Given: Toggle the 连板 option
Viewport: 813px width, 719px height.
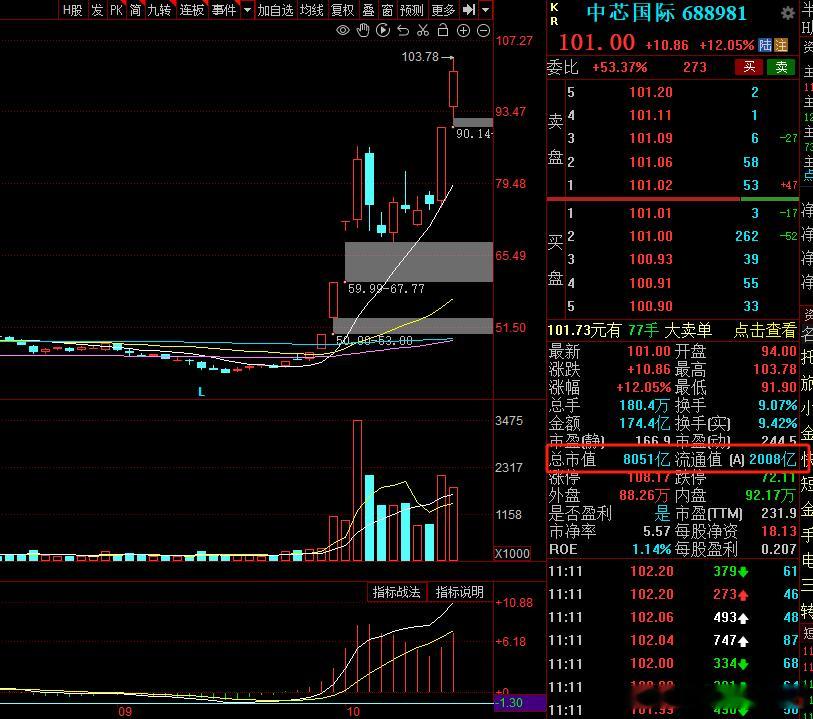Looking at the screenshot, I should [191, 10].
